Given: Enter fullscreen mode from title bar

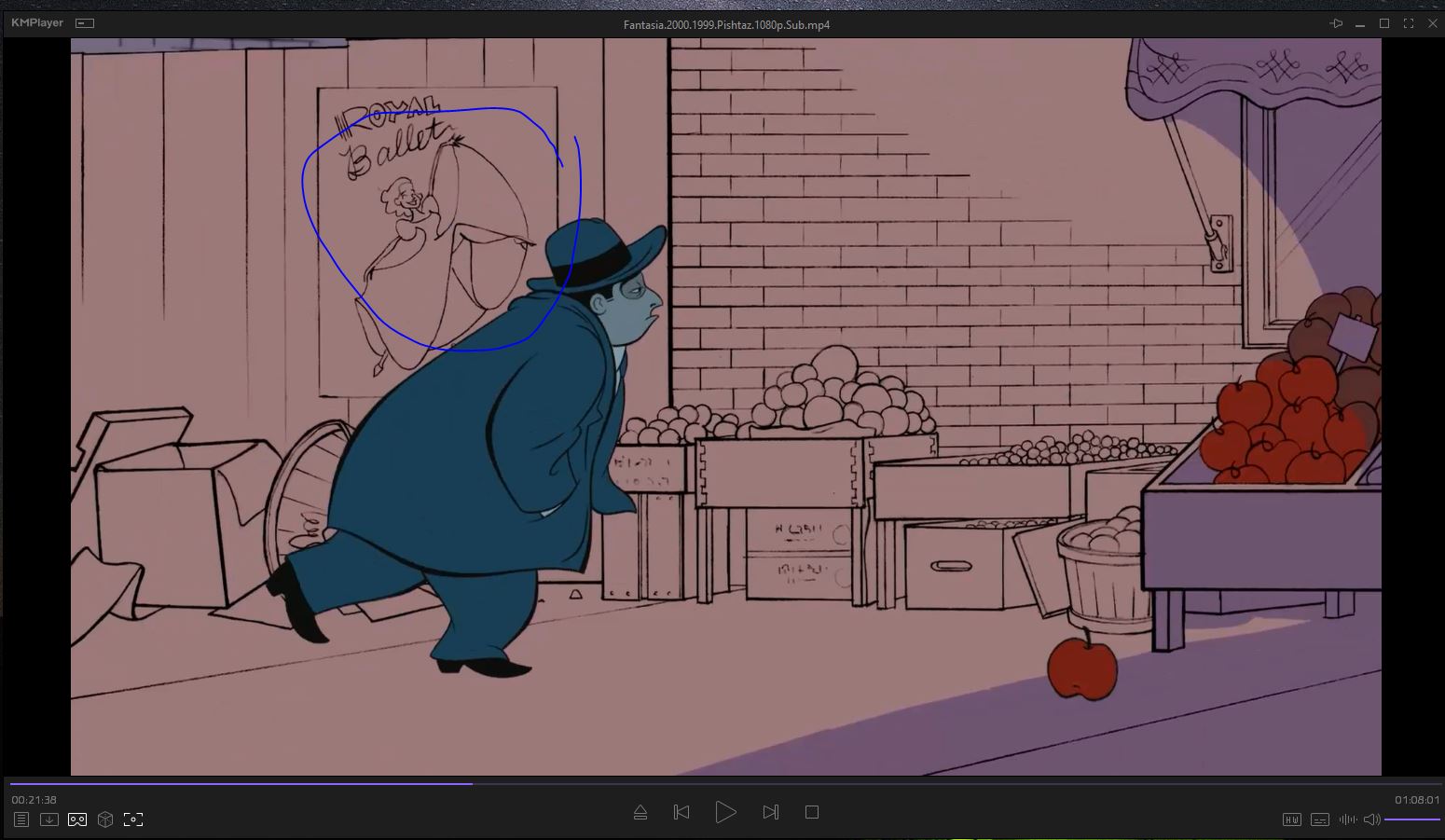Looking at the screenshot, I should pos(1409,23).
